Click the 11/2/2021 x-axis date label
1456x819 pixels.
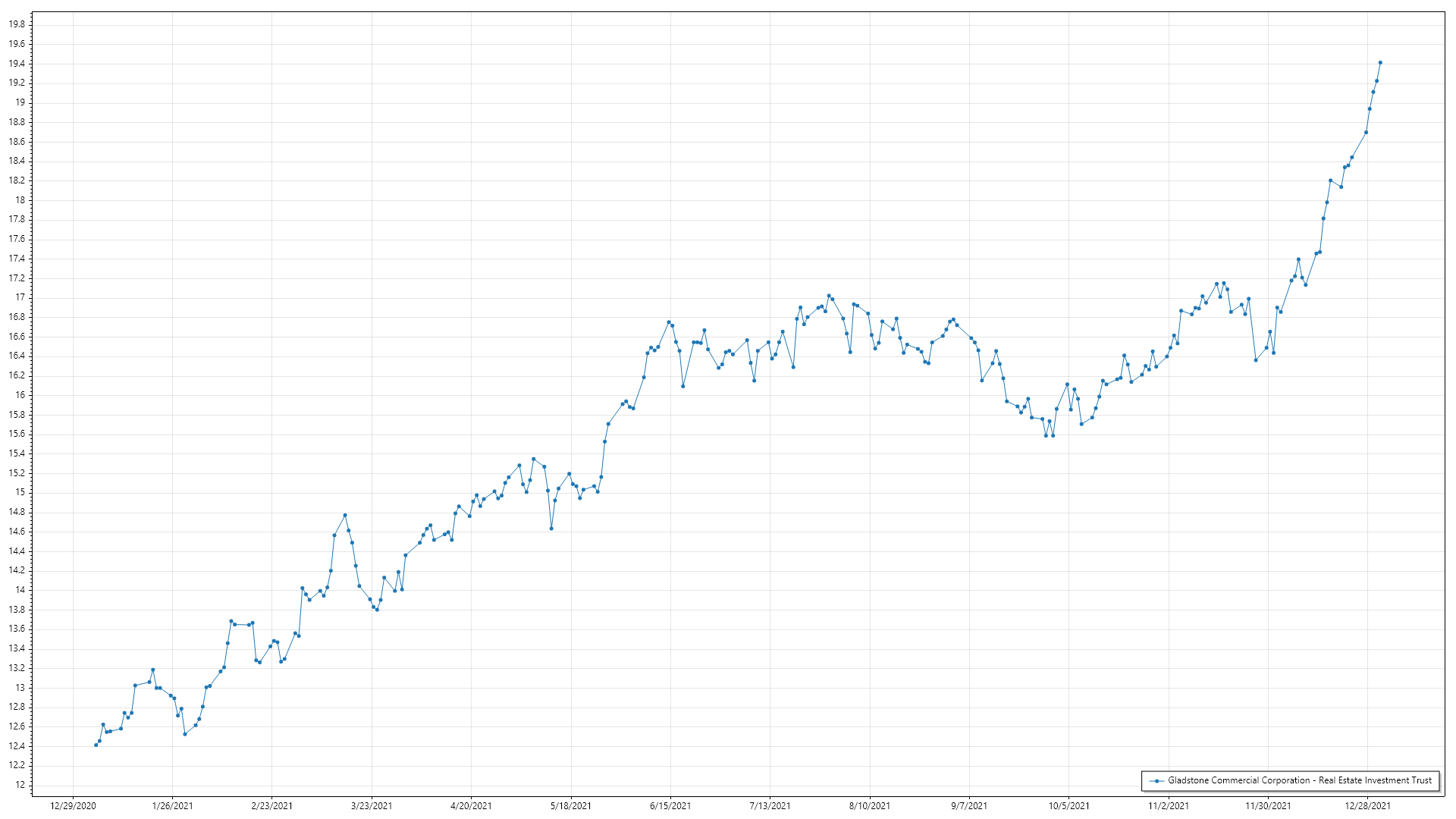point(1169,806)
